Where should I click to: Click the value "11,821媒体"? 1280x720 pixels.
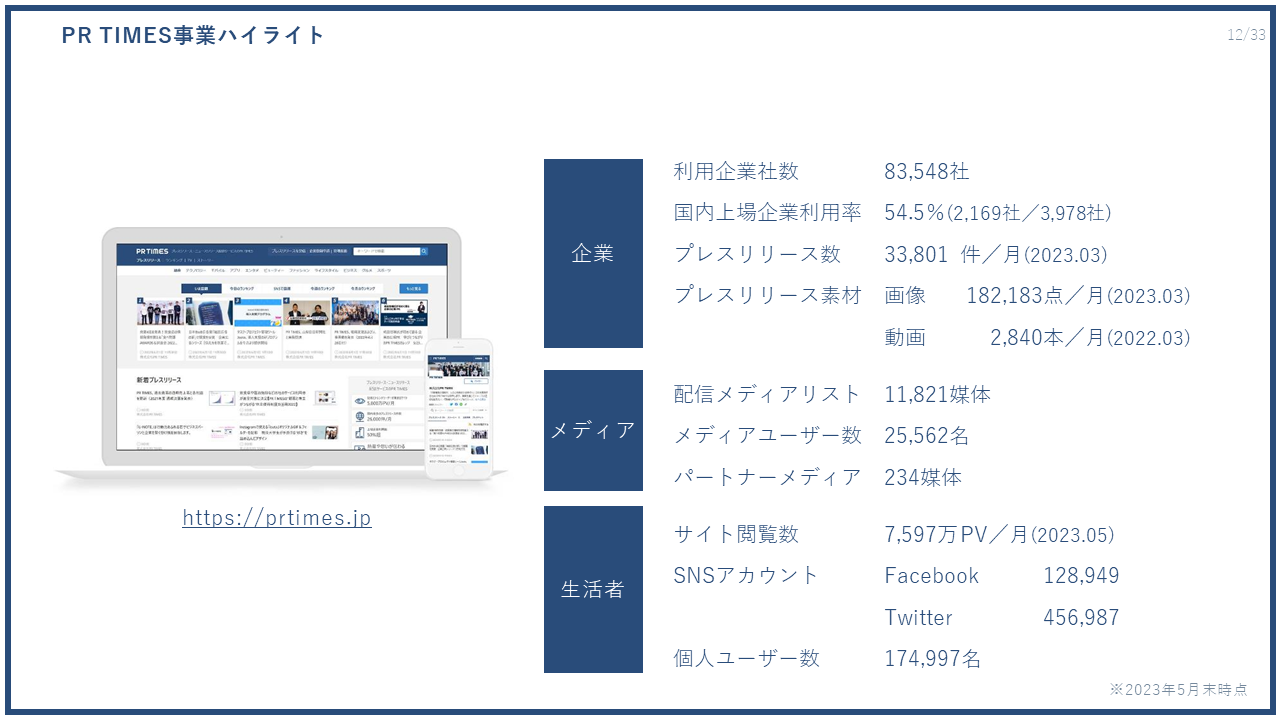[938, 395]
